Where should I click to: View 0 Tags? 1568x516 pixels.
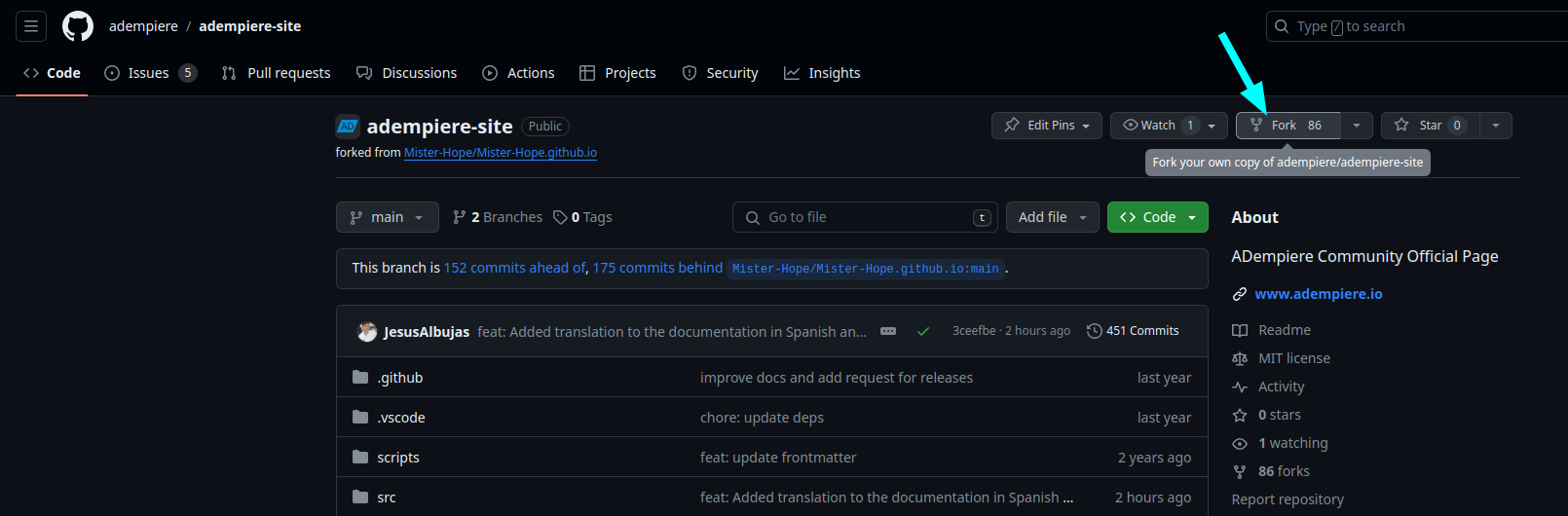pyautogui.click(x=582, y=217)
